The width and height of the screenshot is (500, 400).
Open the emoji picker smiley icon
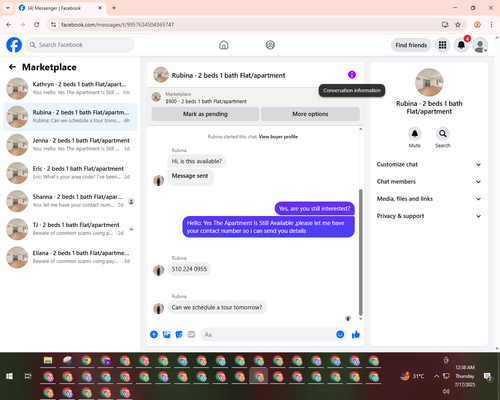(x=340, y=334)
